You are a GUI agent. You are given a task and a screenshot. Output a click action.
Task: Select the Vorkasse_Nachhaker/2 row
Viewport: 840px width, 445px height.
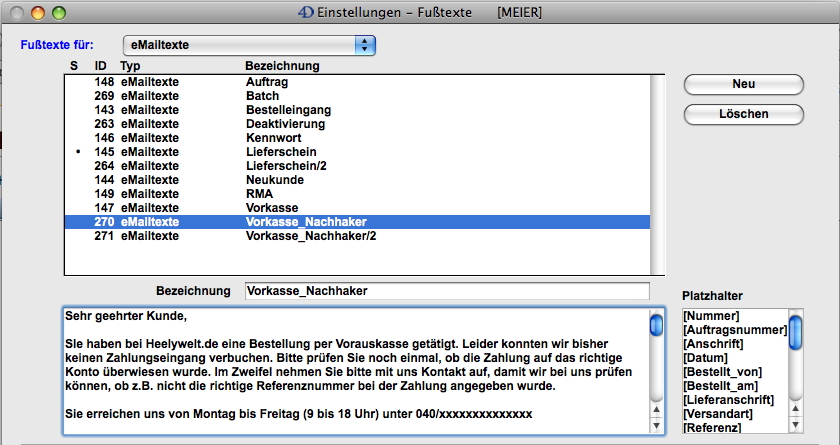310,236
